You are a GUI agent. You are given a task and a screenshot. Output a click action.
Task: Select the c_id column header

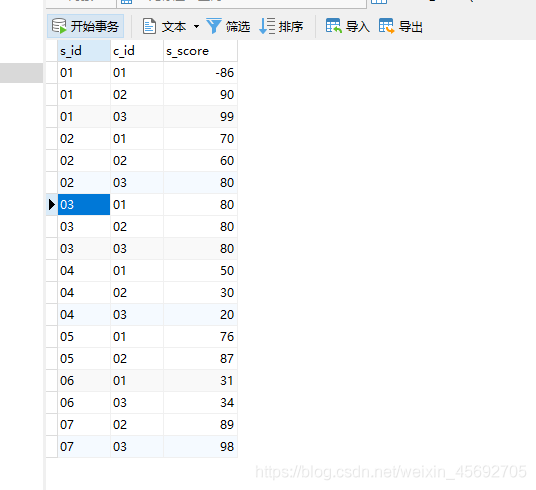137,51
